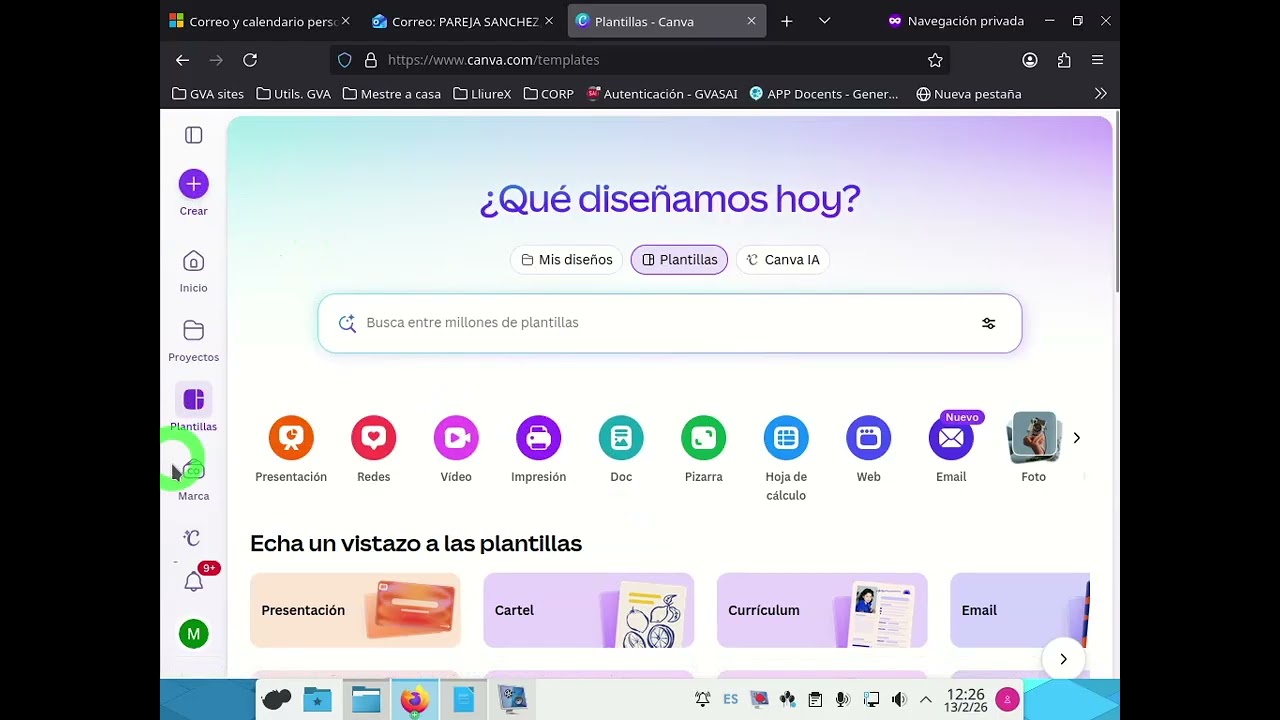Open Utils. GVA bookmark folder
This screenshot has height=720, width=1280.
pyautogui.click(x=294, y=94)
